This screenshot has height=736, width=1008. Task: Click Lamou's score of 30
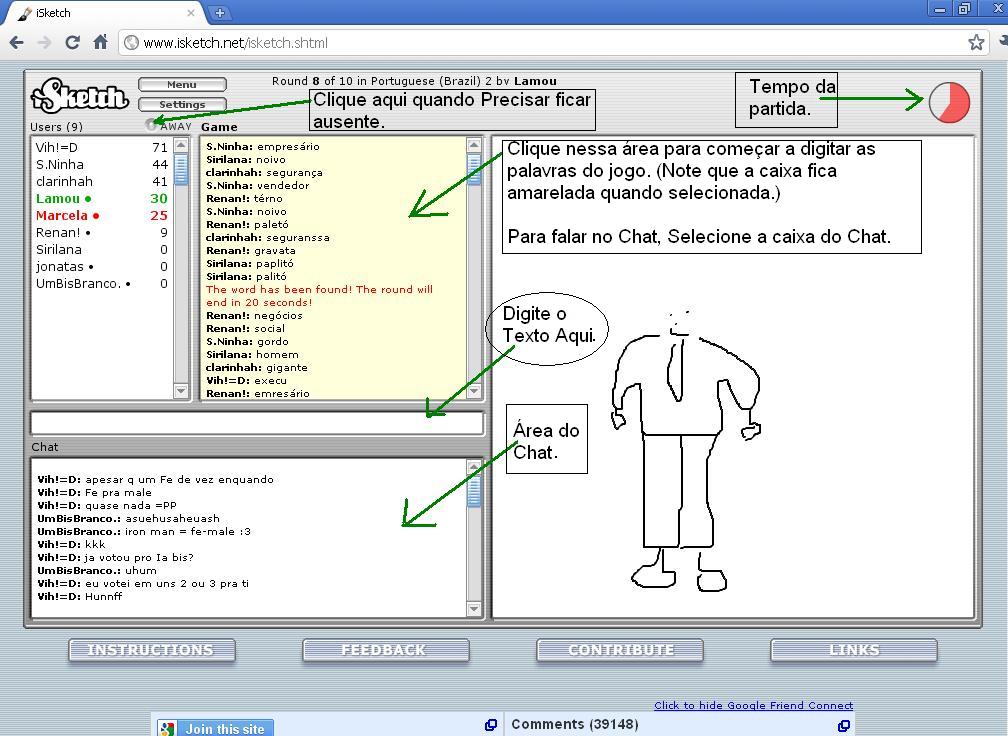tap(159, 199)
